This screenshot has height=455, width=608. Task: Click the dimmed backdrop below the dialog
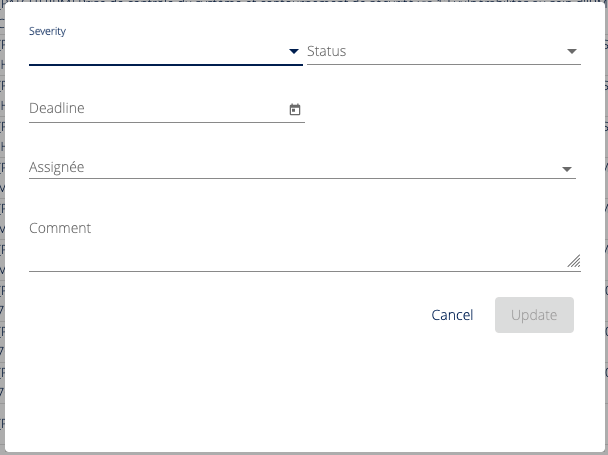(300, 452)
